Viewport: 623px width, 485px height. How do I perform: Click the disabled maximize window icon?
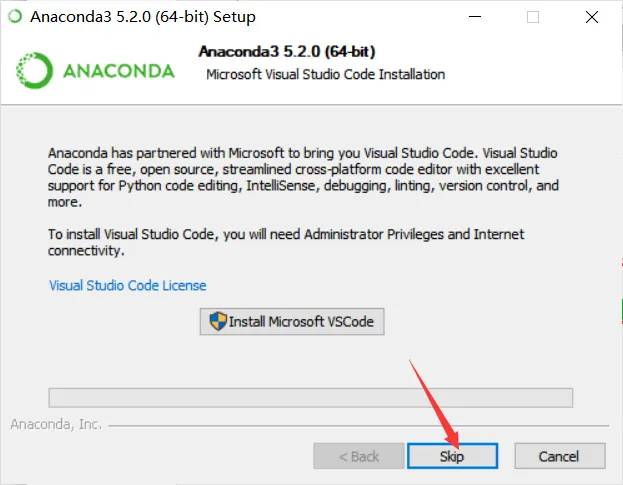click(533, 17)
